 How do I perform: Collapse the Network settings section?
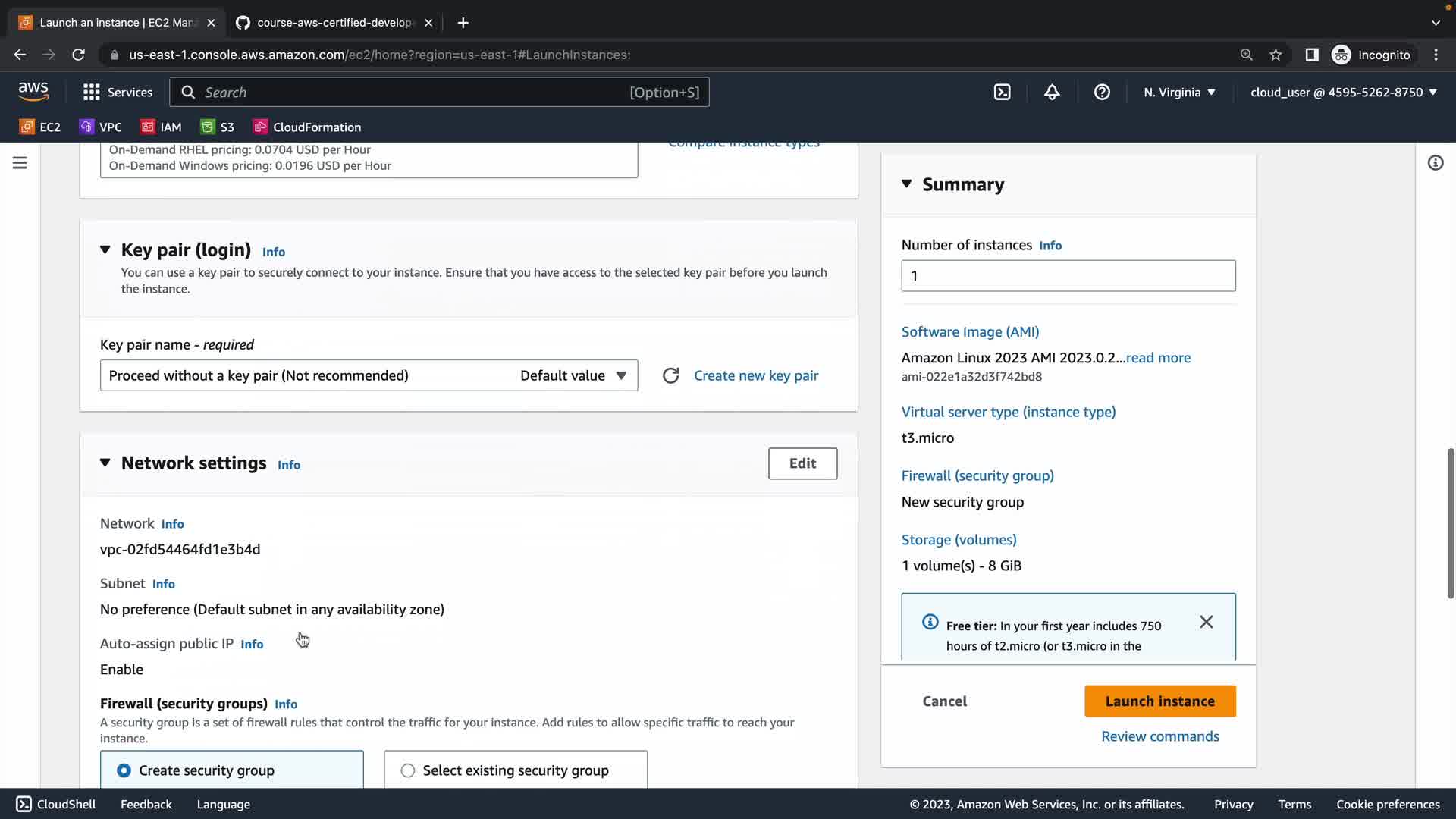click(105, 463)
